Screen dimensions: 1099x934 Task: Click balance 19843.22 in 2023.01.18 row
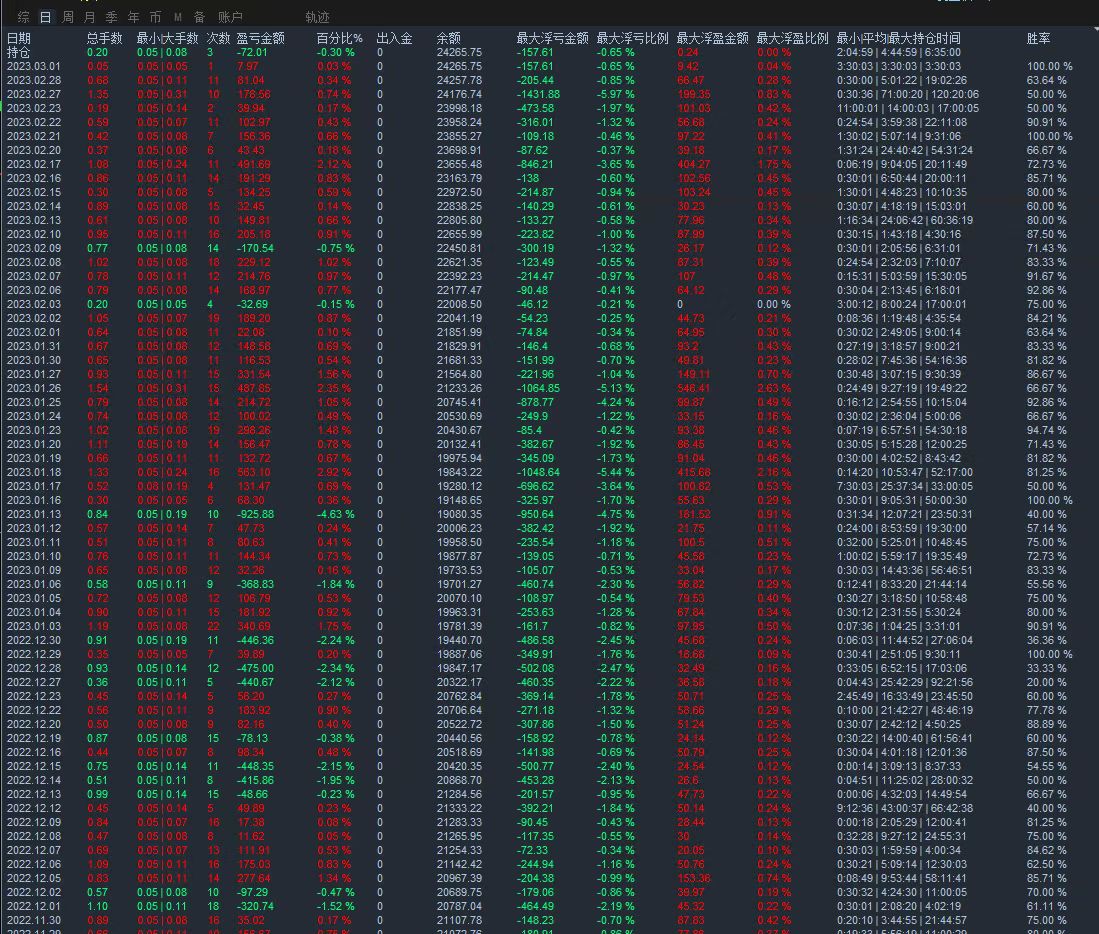pyautogui.click(x=459, y=472)
